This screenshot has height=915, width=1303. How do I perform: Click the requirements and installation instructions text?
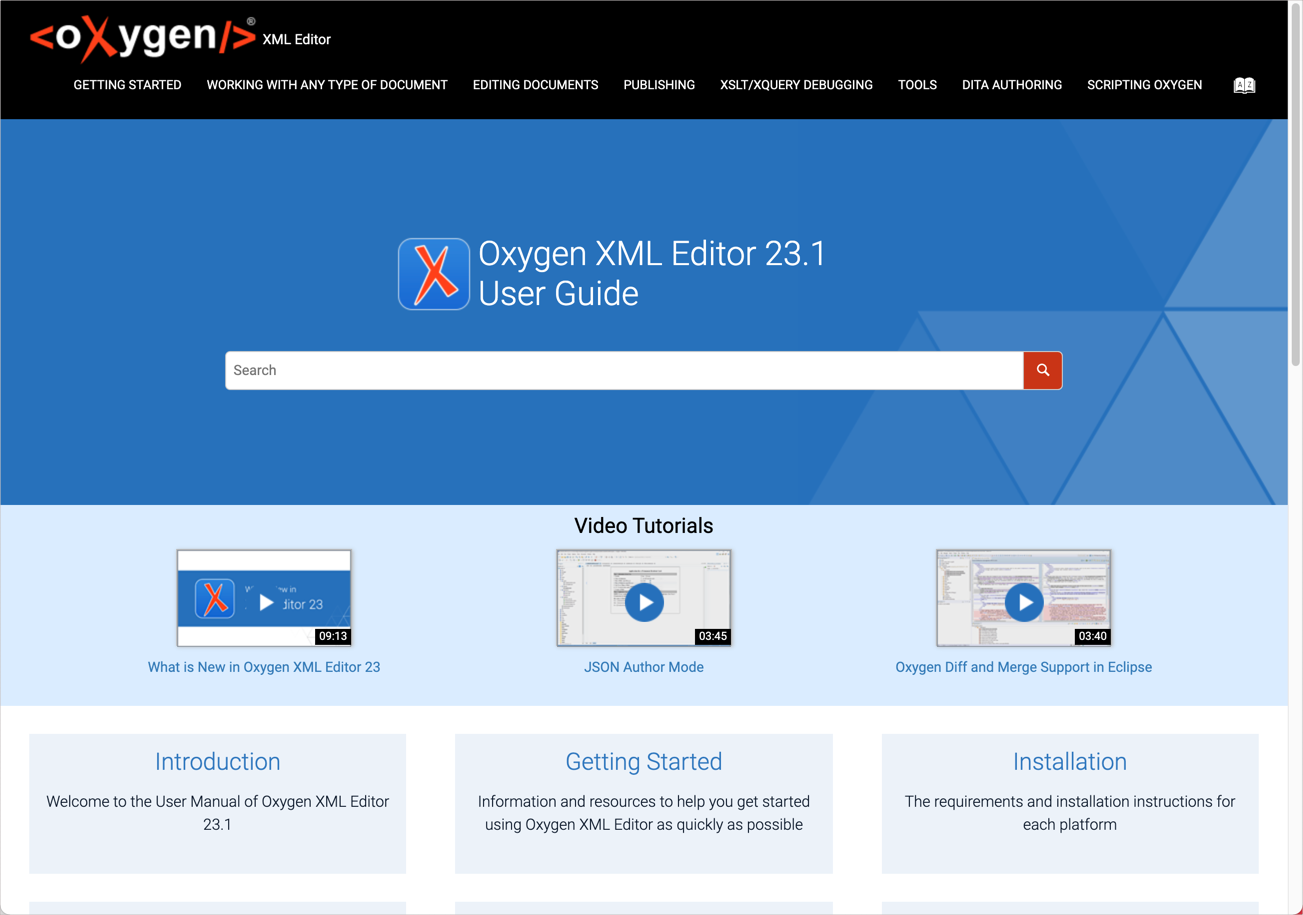point(1070,813)
